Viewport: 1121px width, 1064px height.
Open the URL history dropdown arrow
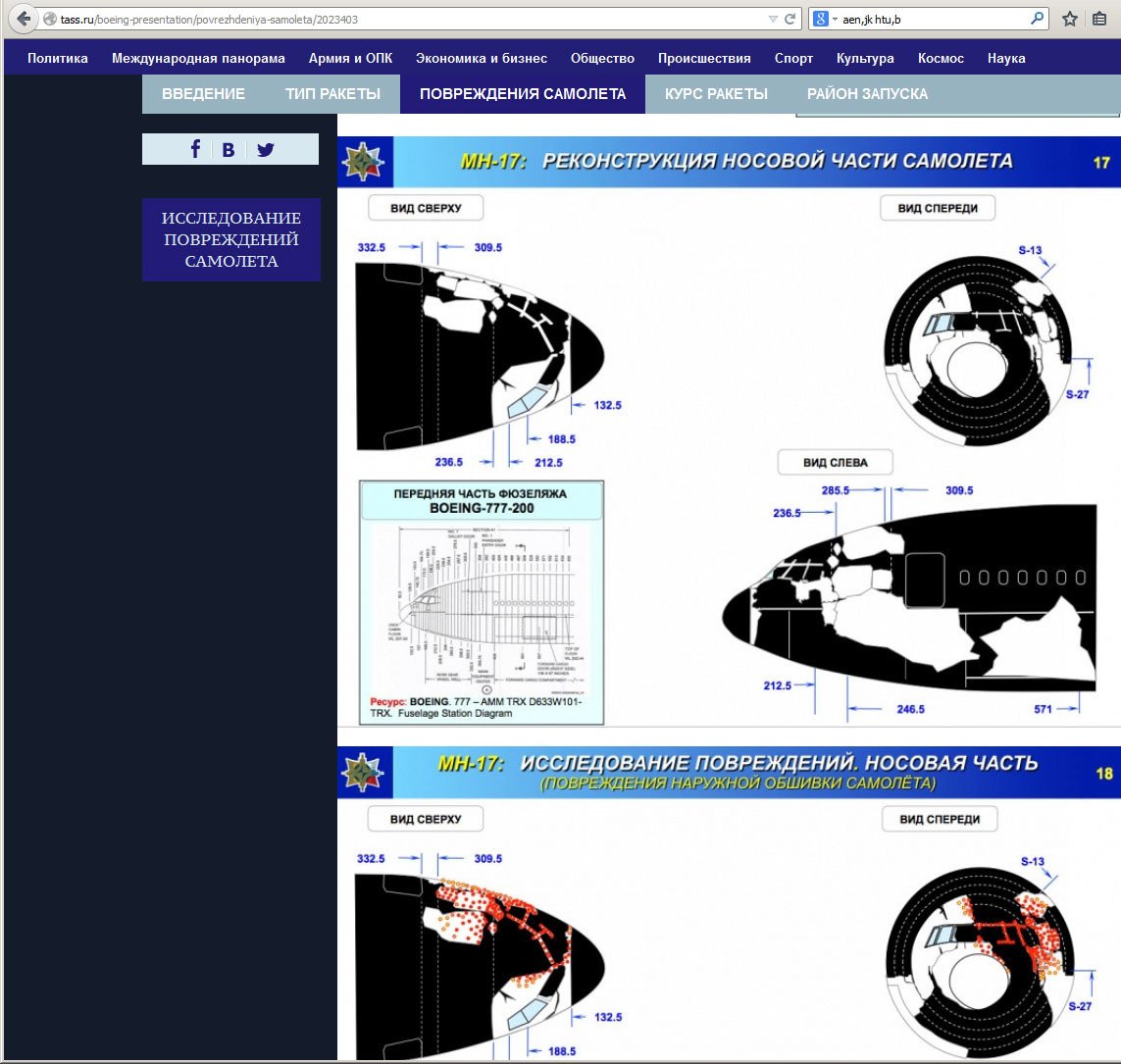[x=773, y=19]
